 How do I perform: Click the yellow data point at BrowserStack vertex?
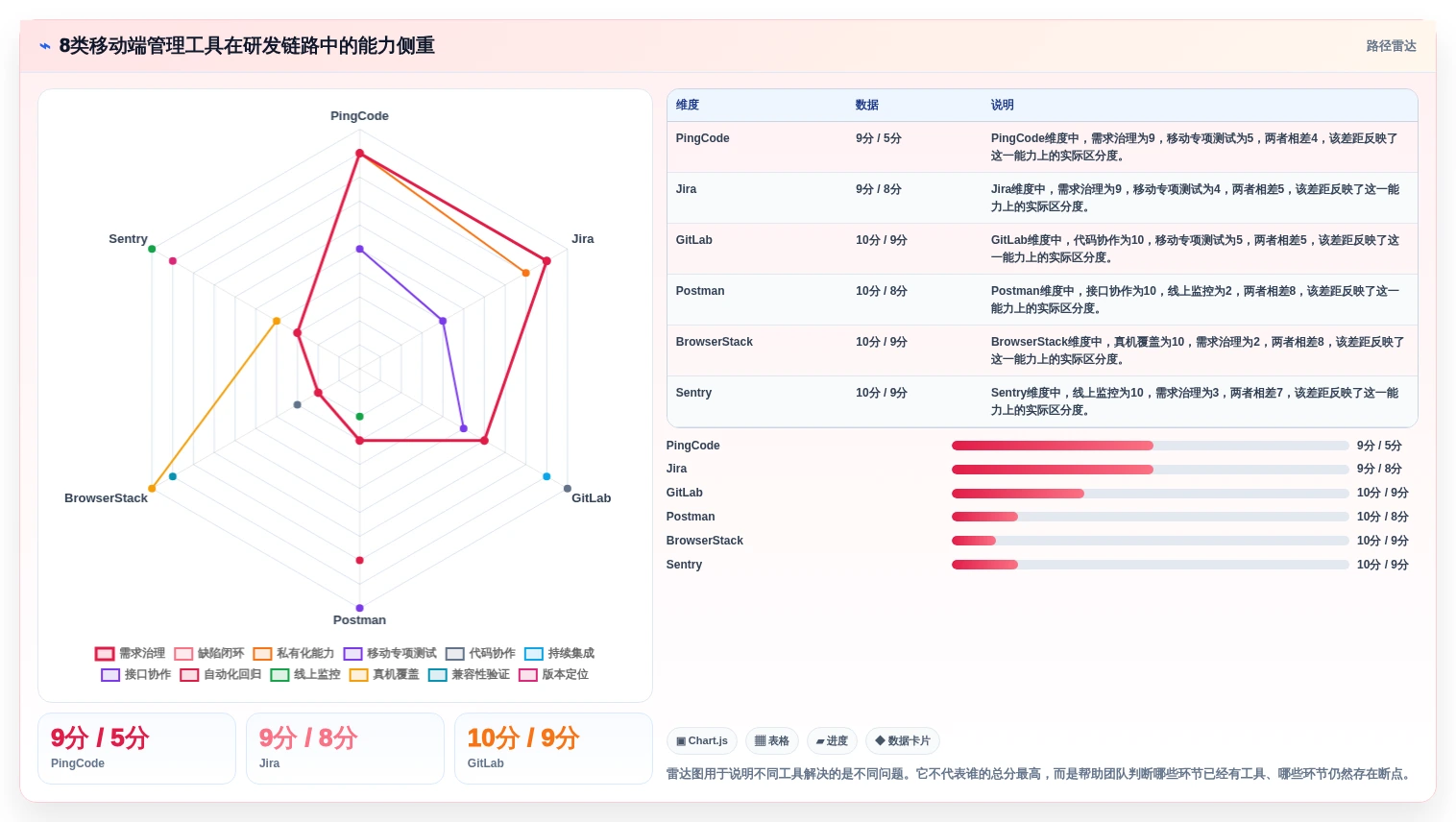point(152,489)
